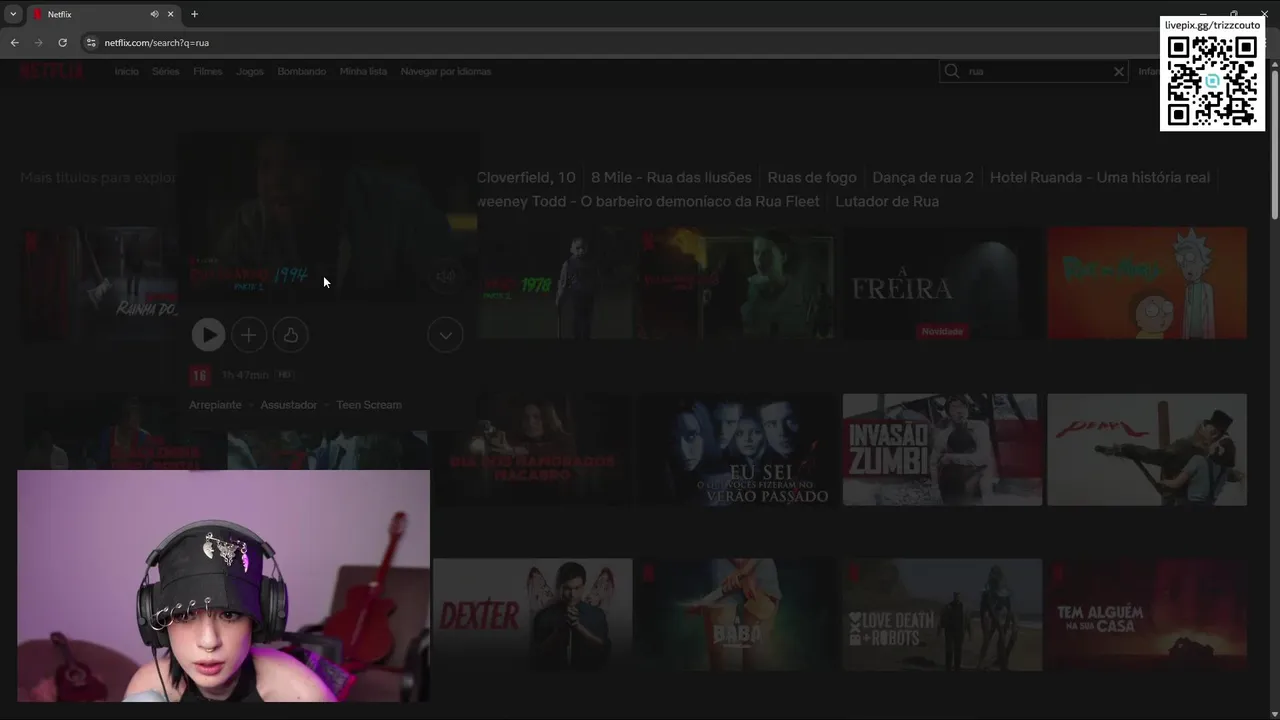Open suggestion Lutador de Rua
Viewport: 1280px width, 720px height.
coord(887,201)
